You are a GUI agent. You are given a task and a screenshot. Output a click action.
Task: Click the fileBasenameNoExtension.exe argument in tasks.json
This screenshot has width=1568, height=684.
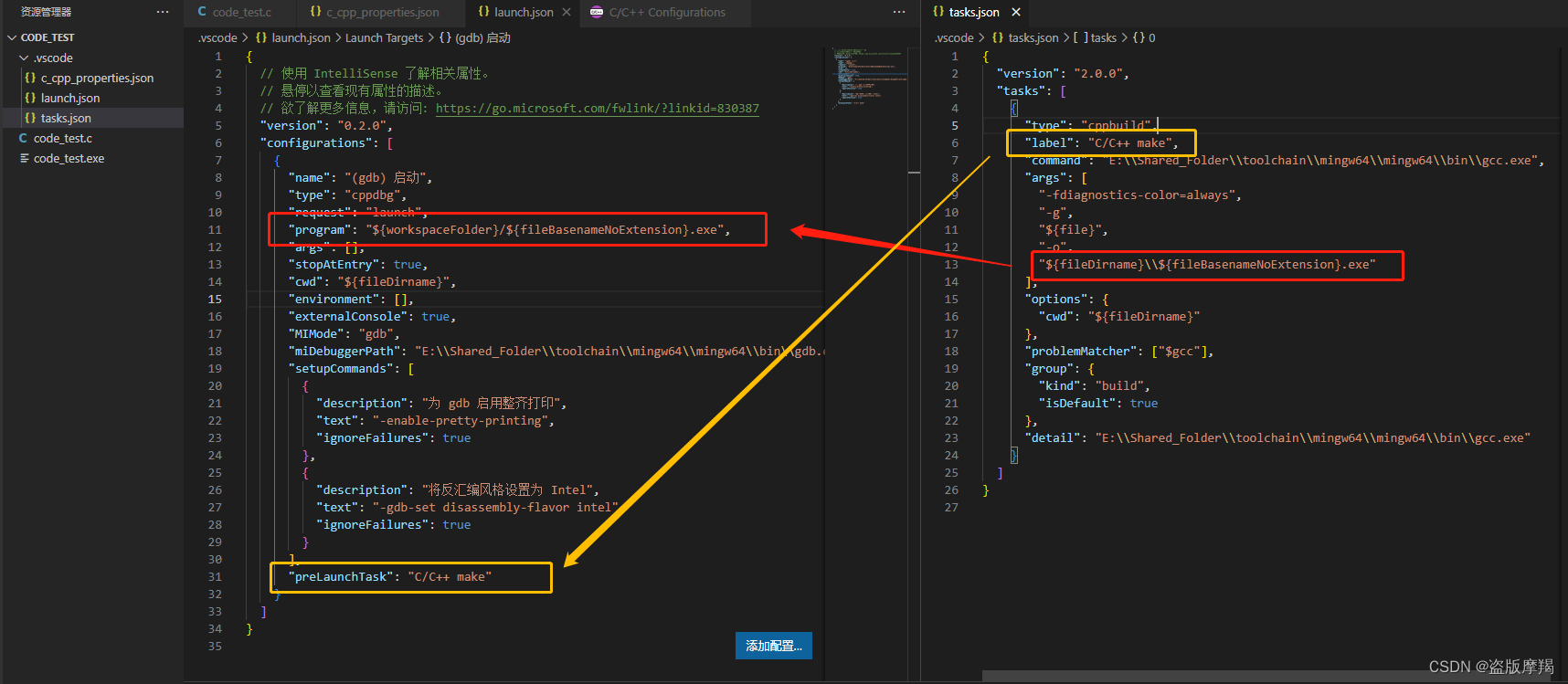(x=1207, y=264)
